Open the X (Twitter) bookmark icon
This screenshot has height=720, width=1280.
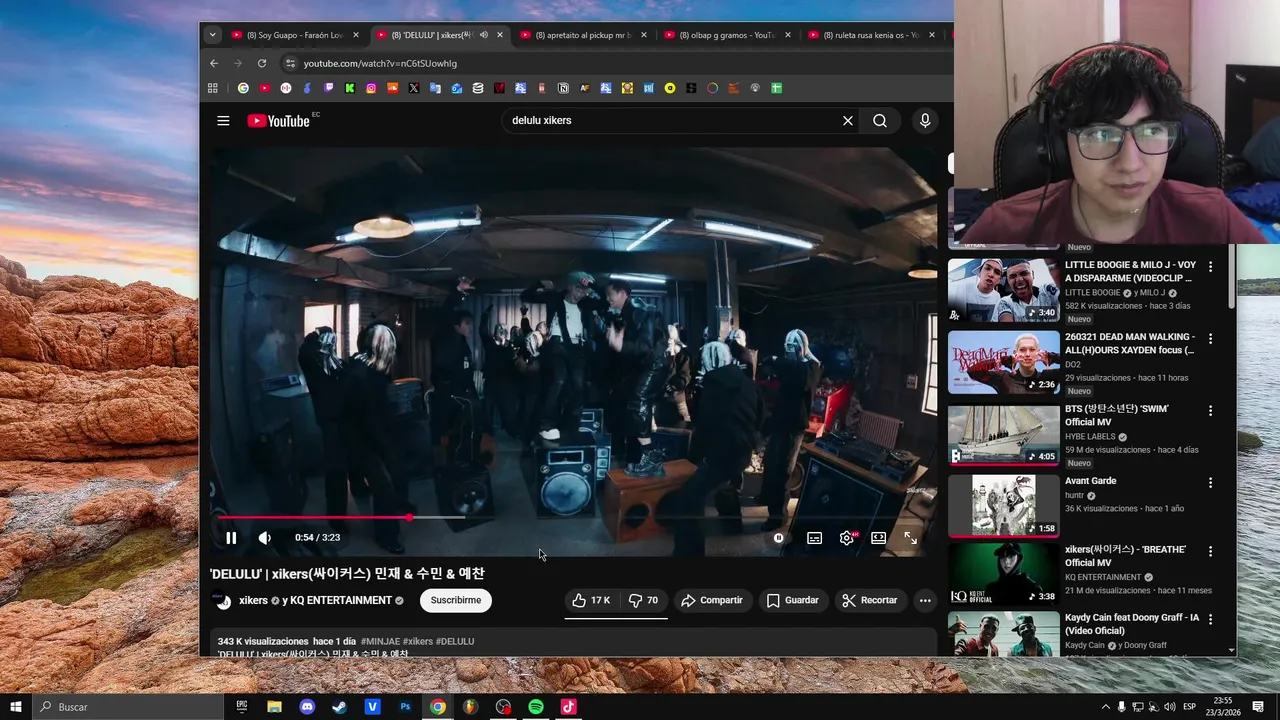[x=414, y=88]
